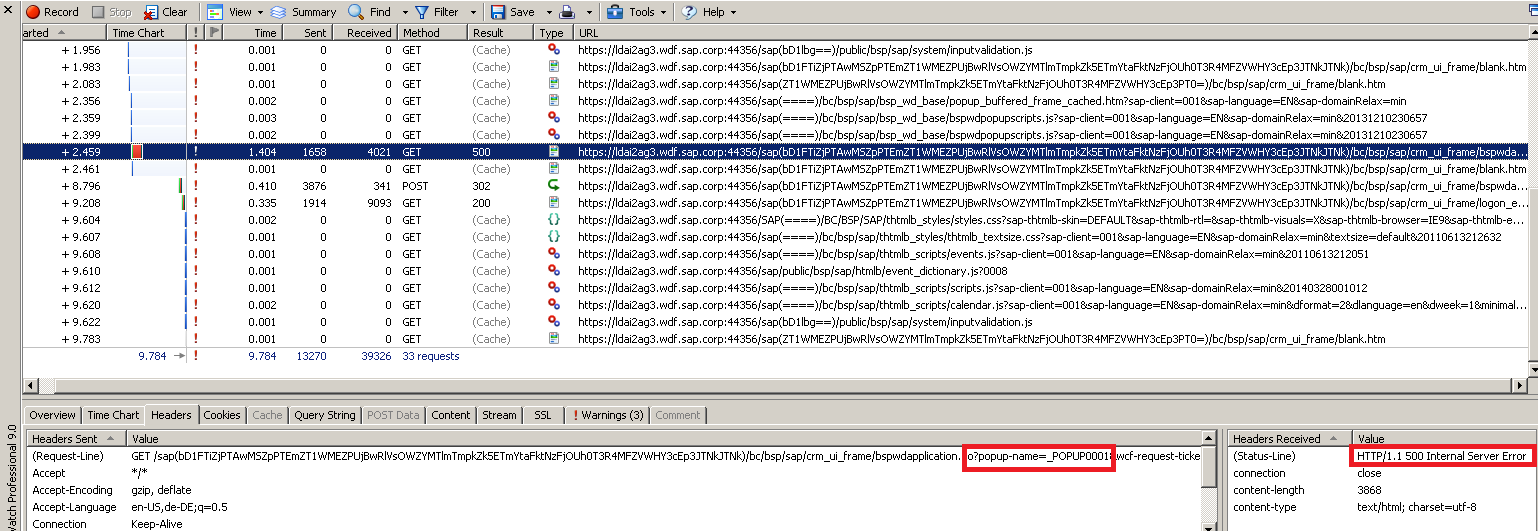Sort by the Started column header
The width and height of the screenshot is (1538, 531).
pos(64,33)
